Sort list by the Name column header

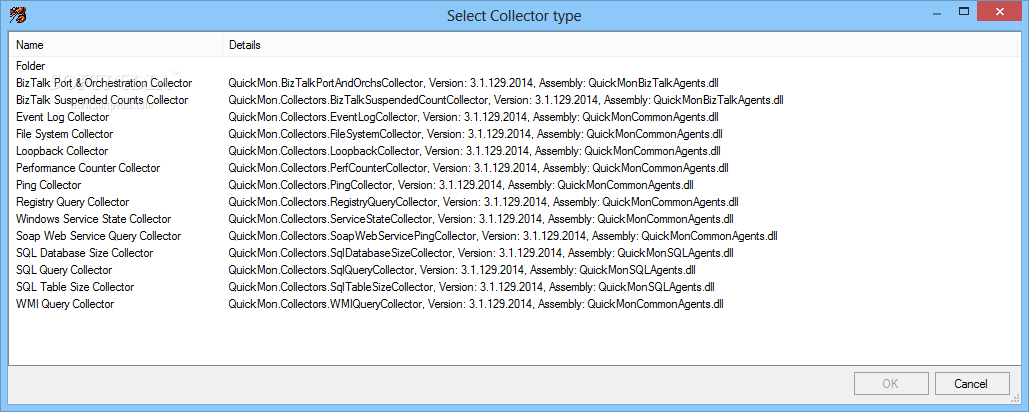[x=116, y=45]
